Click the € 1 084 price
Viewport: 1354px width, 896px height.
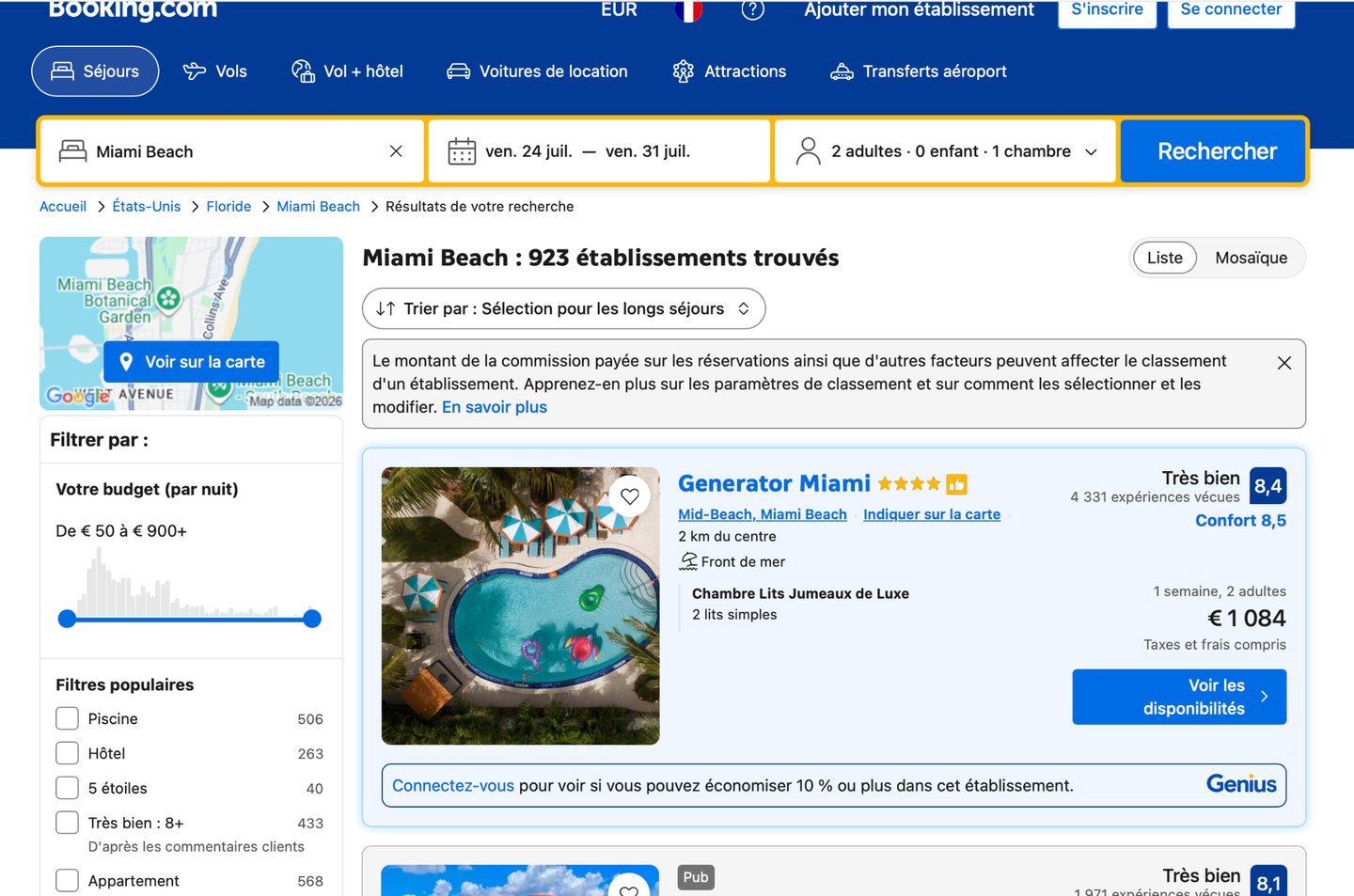pyautogui.click(x=1247, y=618)
